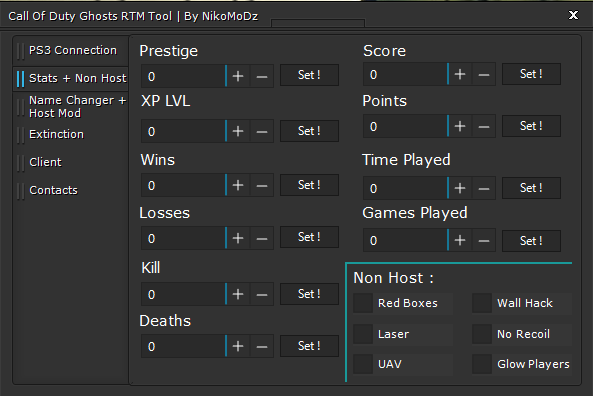Image resolution: width=593 pixels, height=396 pixels.
Task: Switch to Name Changer + Host Mod tab
Action: tap(72, 107)
